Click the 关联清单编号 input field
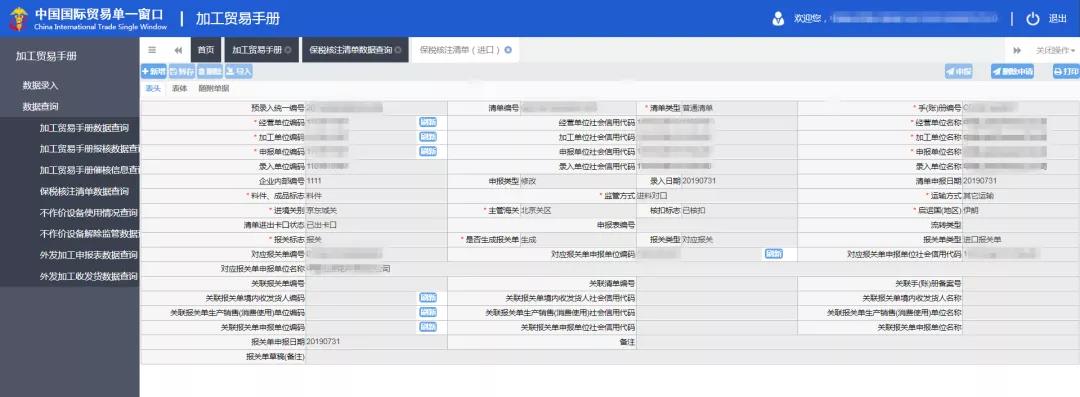1080x397 pixels. [717, 283]
